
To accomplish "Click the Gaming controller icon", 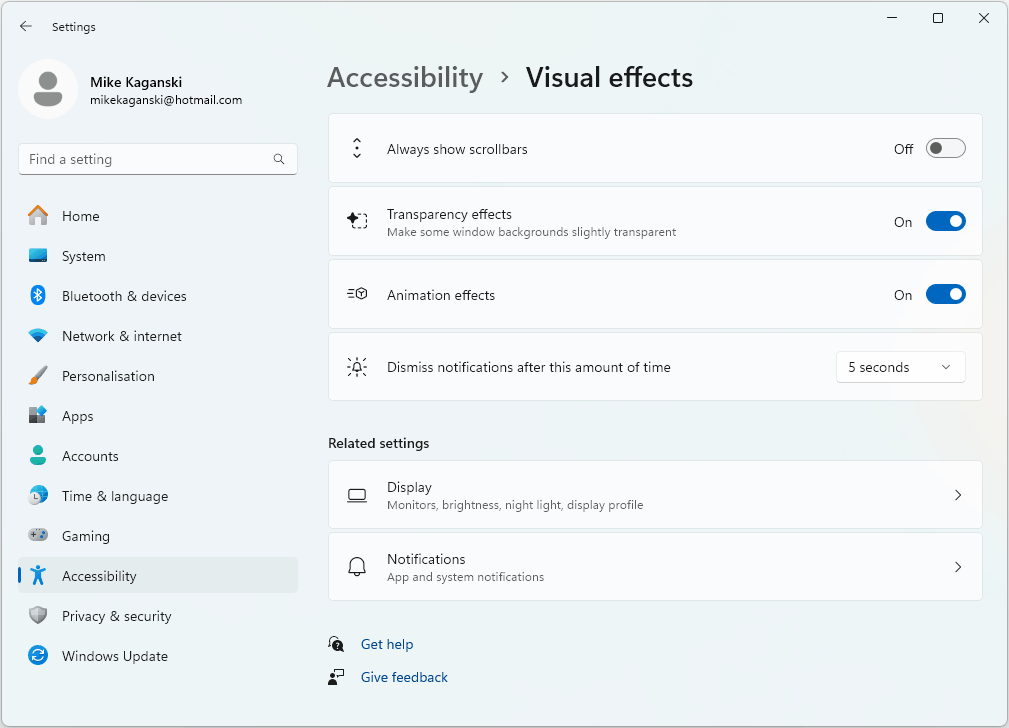I will pyautogui.click(x=38, y=535).
